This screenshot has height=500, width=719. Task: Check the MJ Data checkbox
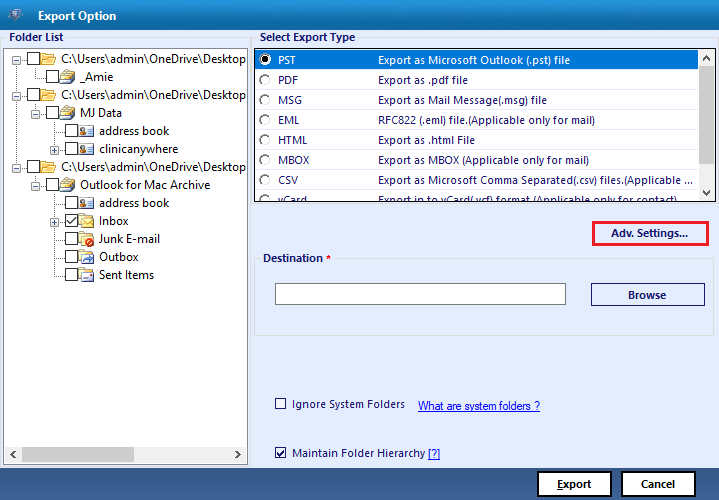52,112
